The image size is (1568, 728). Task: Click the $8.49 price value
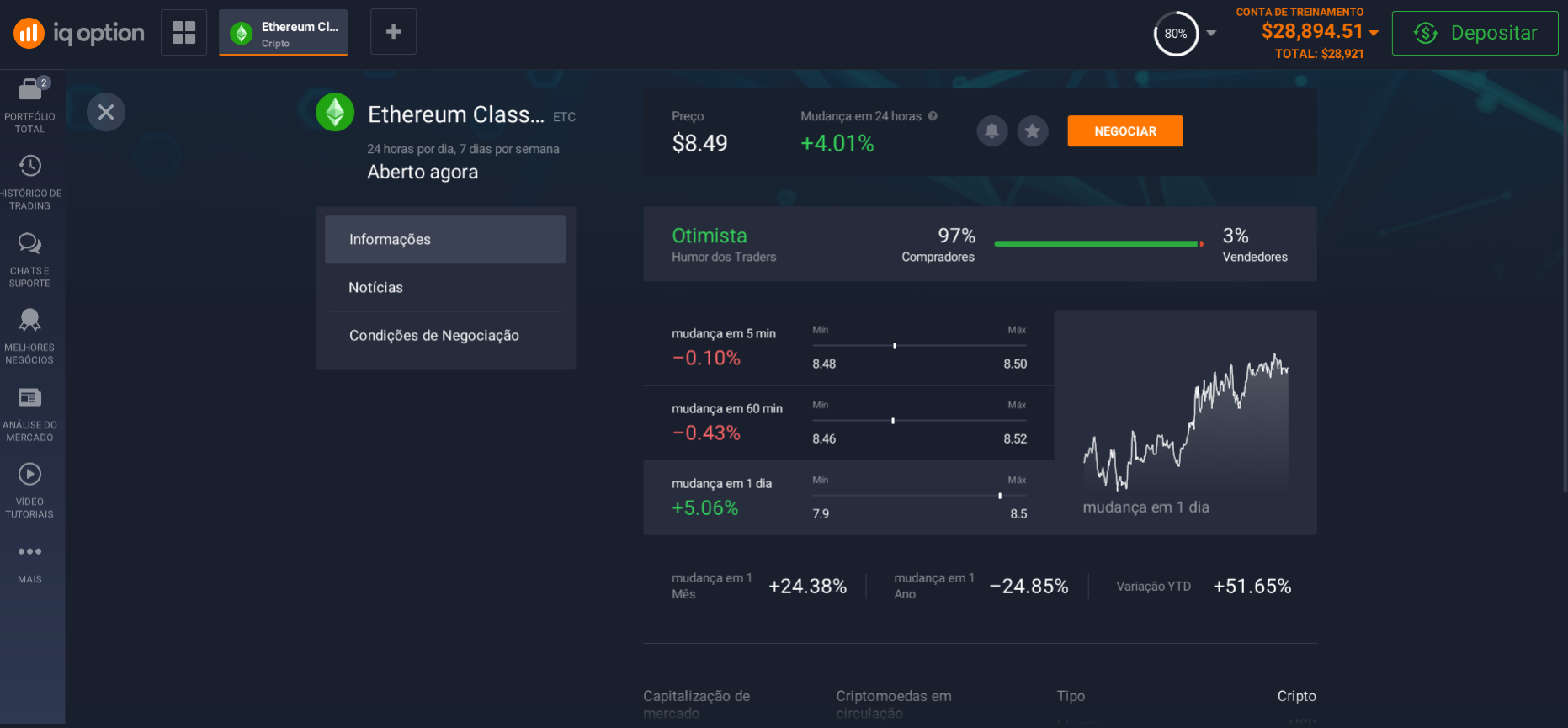(699, 143)
